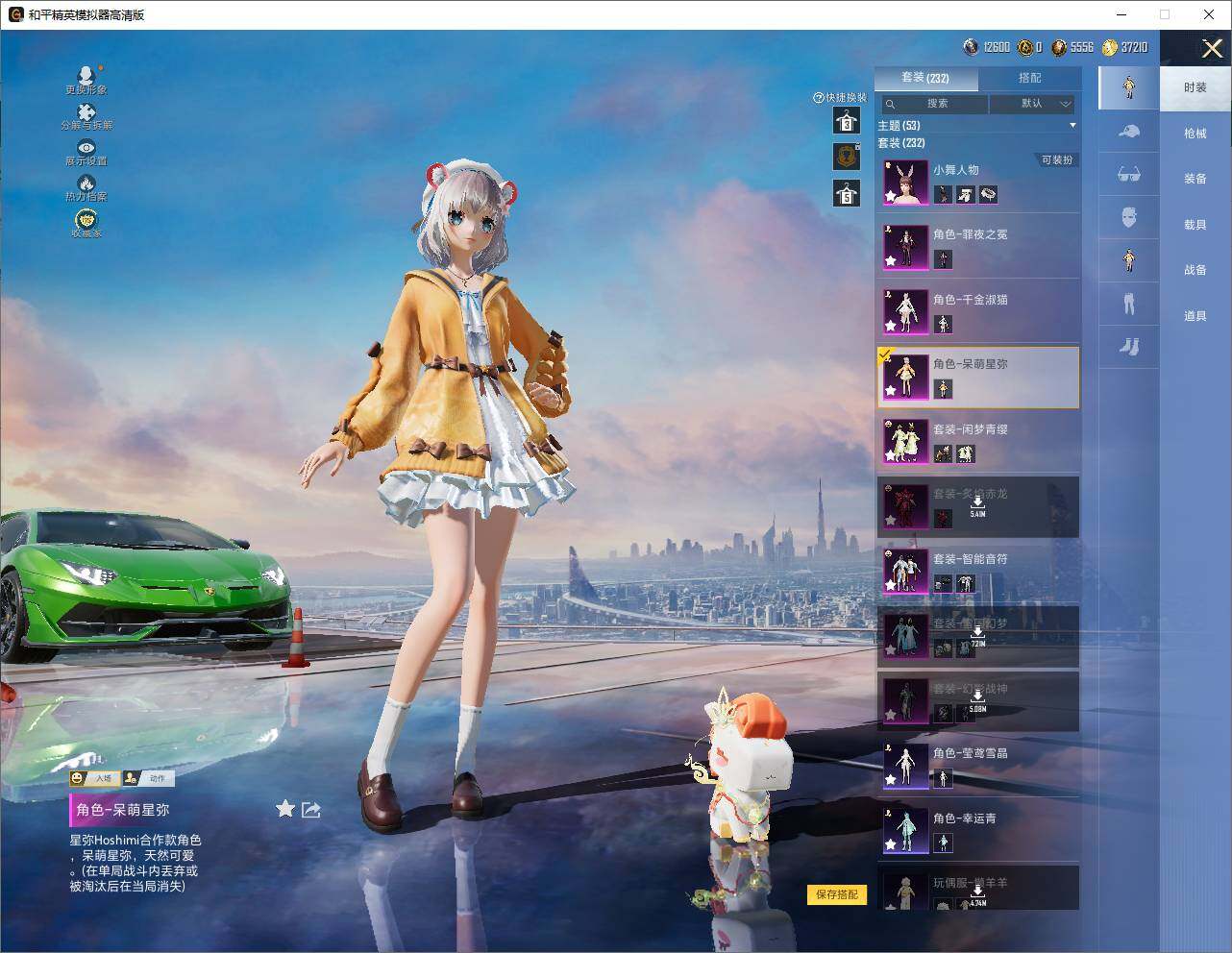Select 角色-呆萌星弥 outfit thumbnail
The height and width of the screenshot is (953, 1232).
click(x=905, y=377)
